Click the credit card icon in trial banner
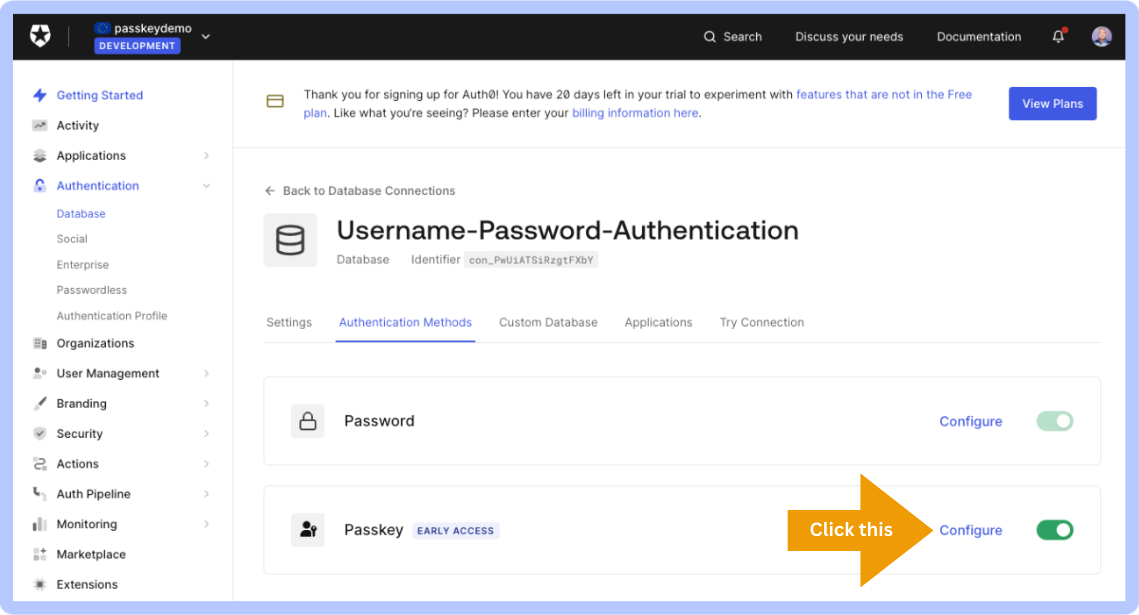This screenshot has height=615, width=1139. click(x=275, y=101)
